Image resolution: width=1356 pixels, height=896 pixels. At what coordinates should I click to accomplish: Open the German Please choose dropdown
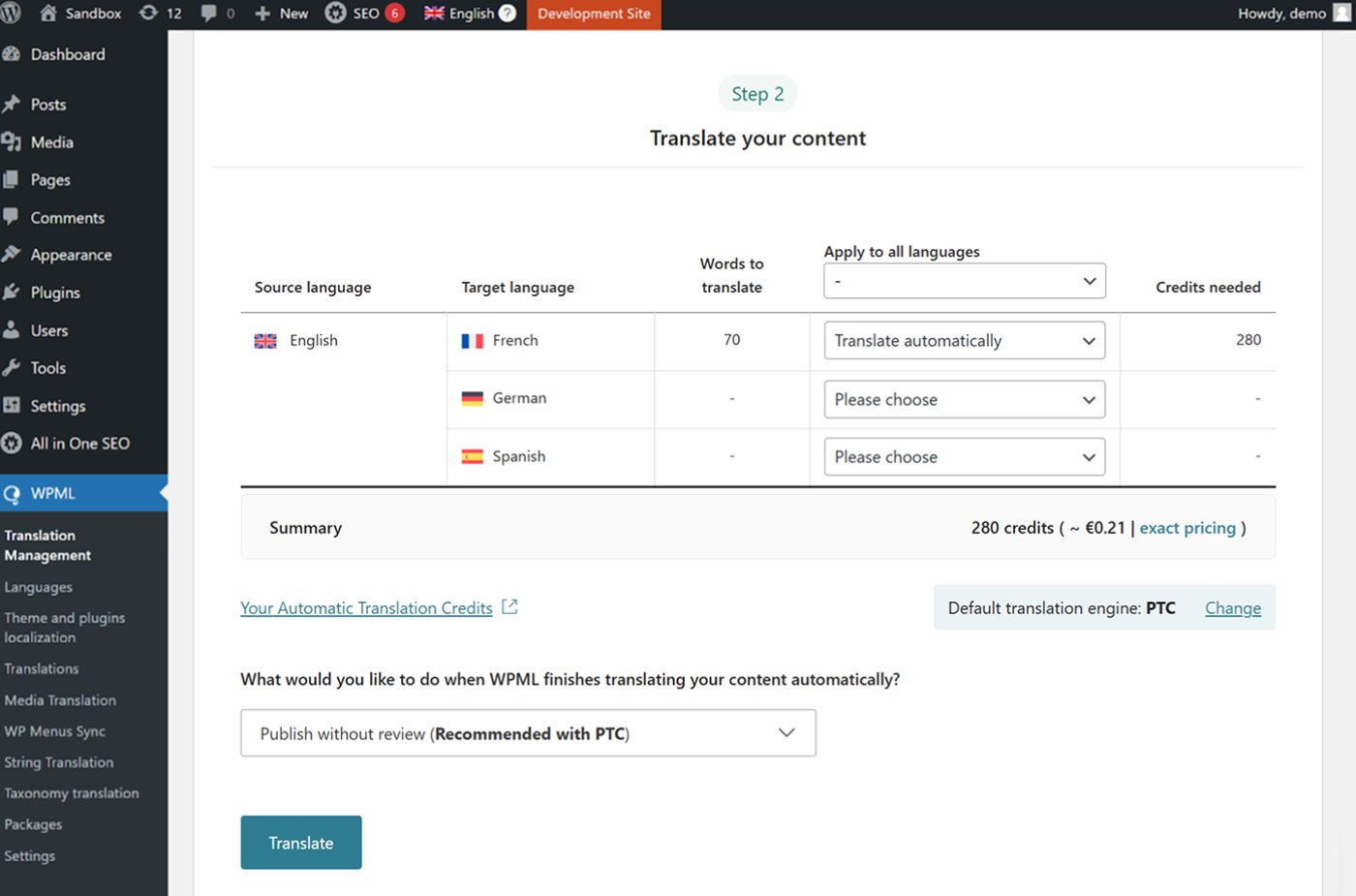(965, 399)
